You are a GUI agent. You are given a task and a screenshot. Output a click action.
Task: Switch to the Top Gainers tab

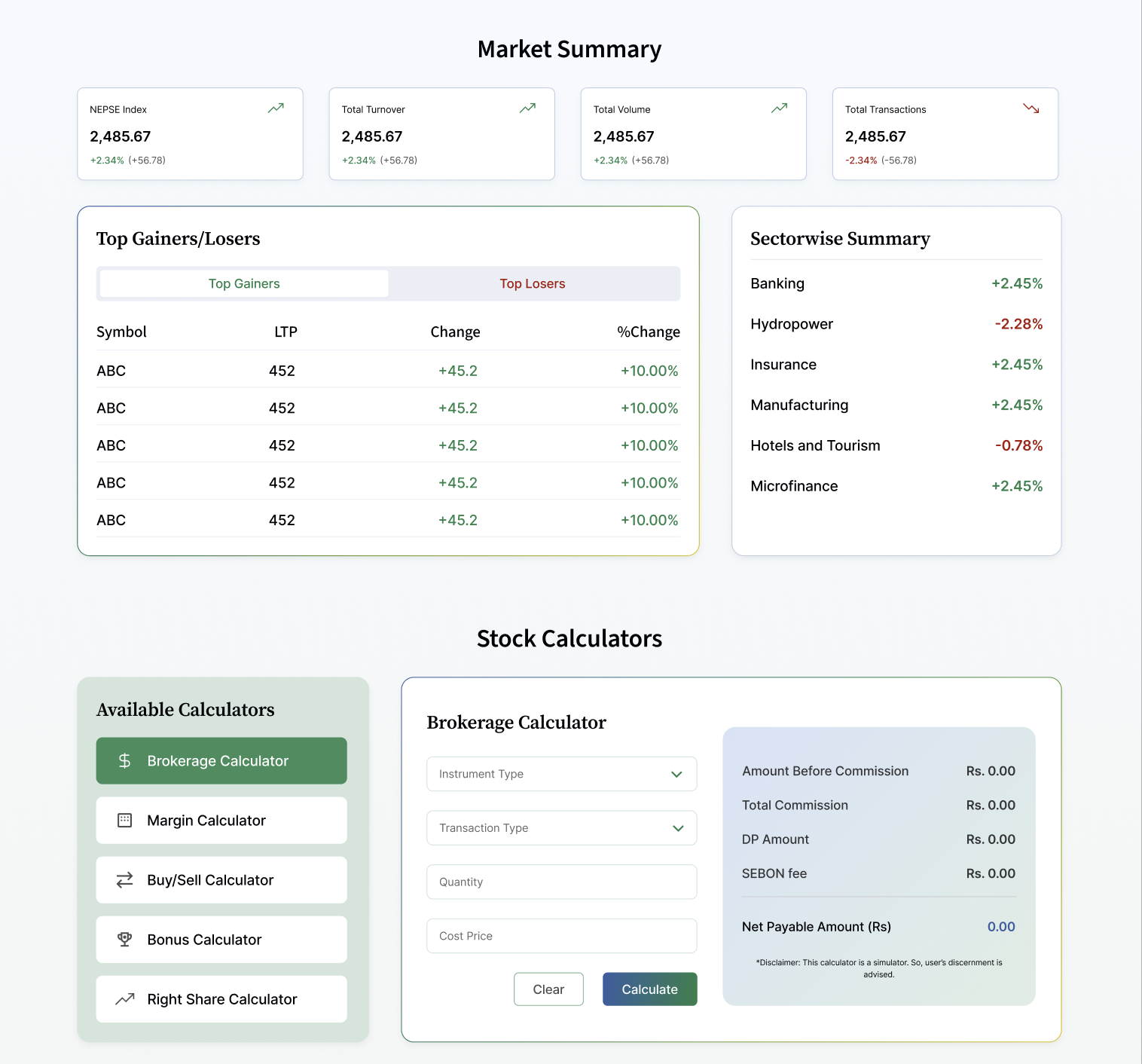click(x=244, y=283)
